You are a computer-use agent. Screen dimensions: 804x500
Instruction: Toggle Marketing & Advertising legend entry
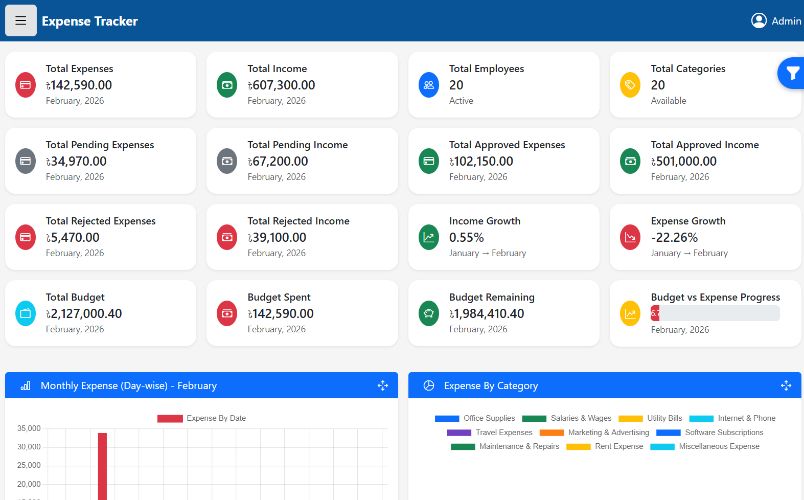(x=594, y=432)
